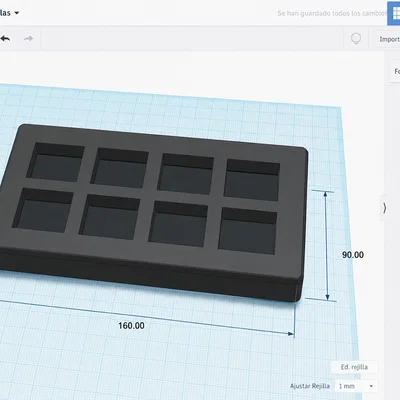The image size is (400, 400).
Task: Click the greyed redo arrow icon
Action: [x=29, y=39]
